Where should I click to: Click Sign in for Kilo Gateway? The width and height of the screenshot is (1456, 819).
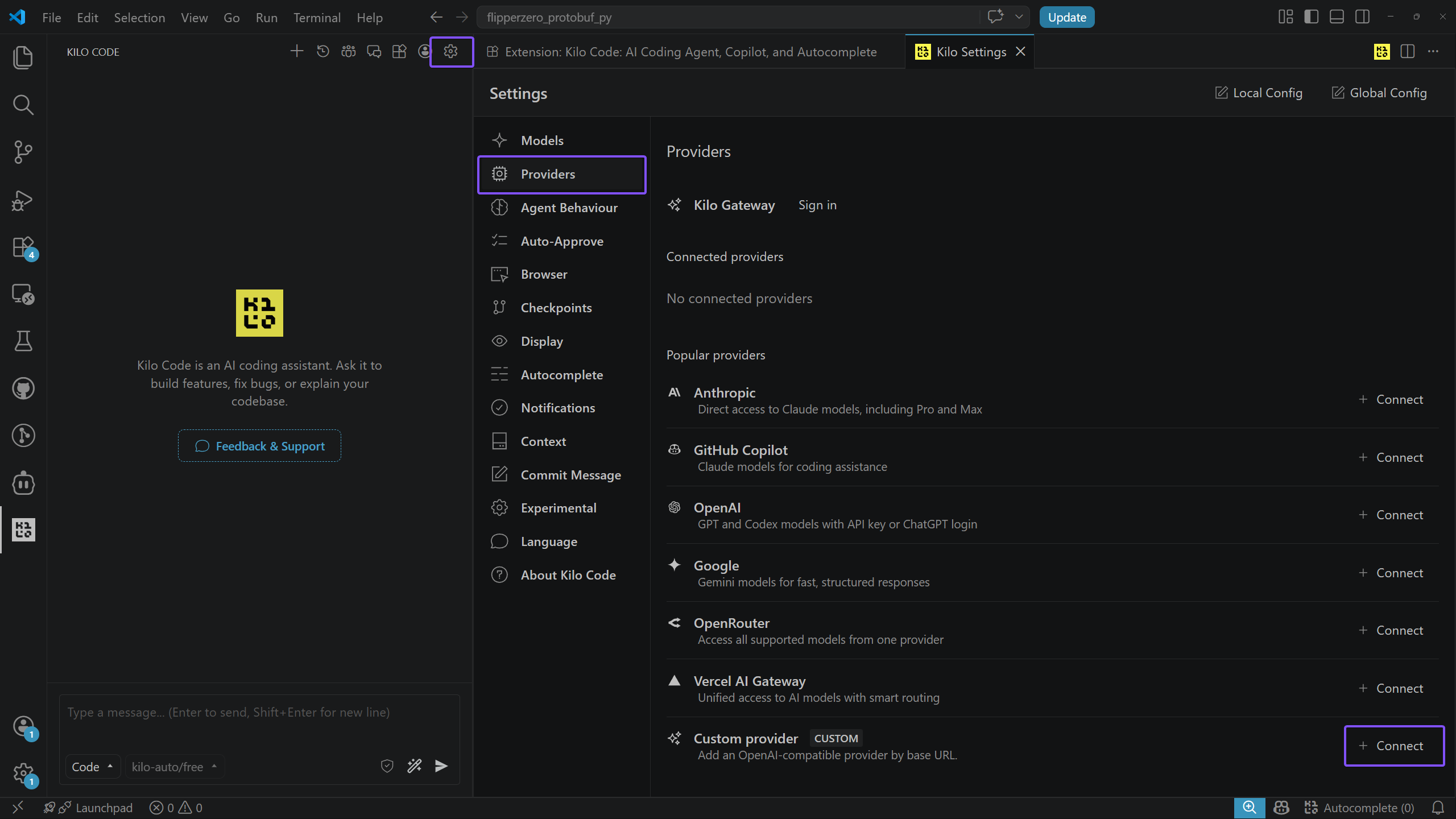point(817,205)
